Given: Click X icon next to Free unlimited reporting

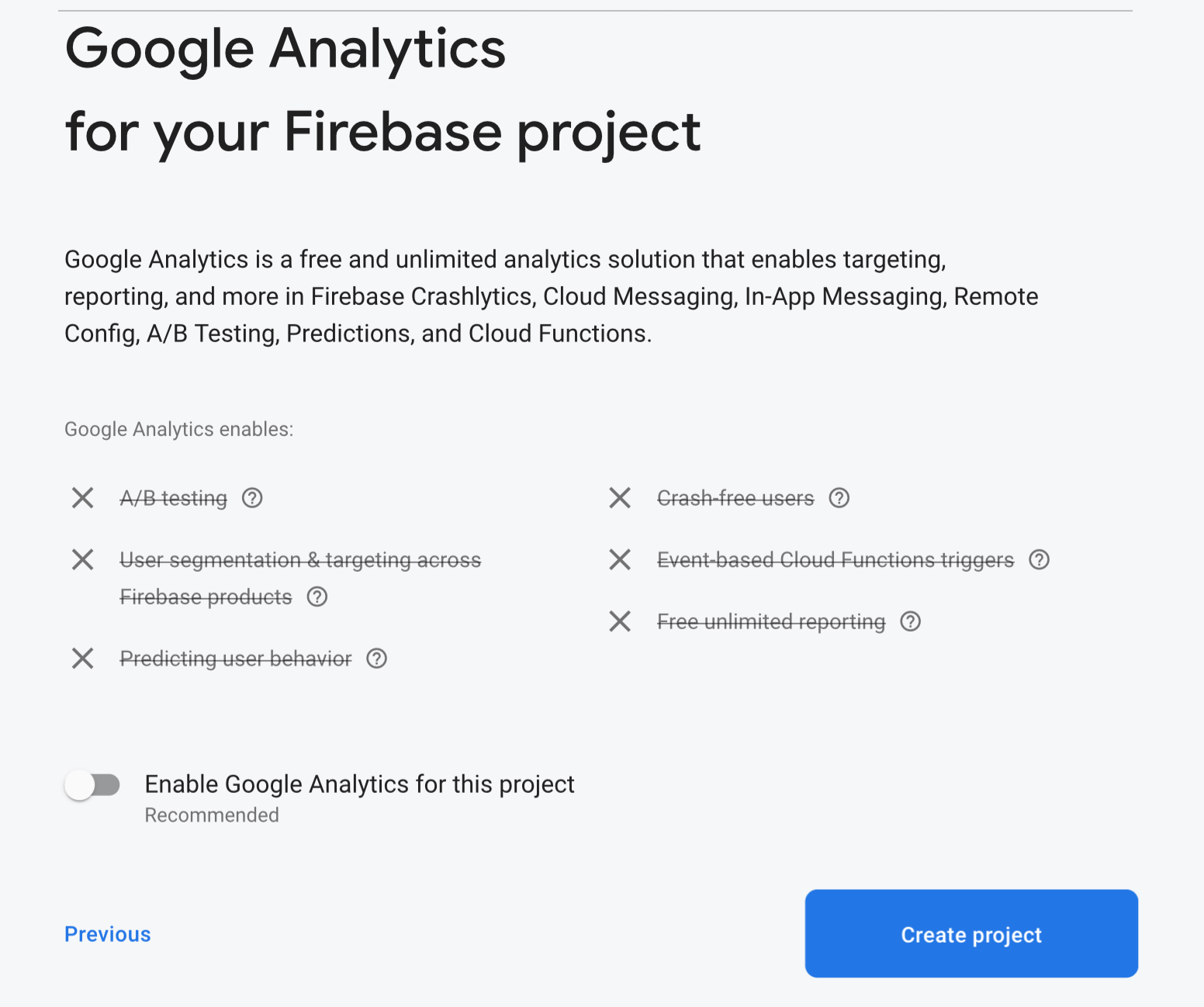Looking at the screenshot, I should (x=620, y=622).
